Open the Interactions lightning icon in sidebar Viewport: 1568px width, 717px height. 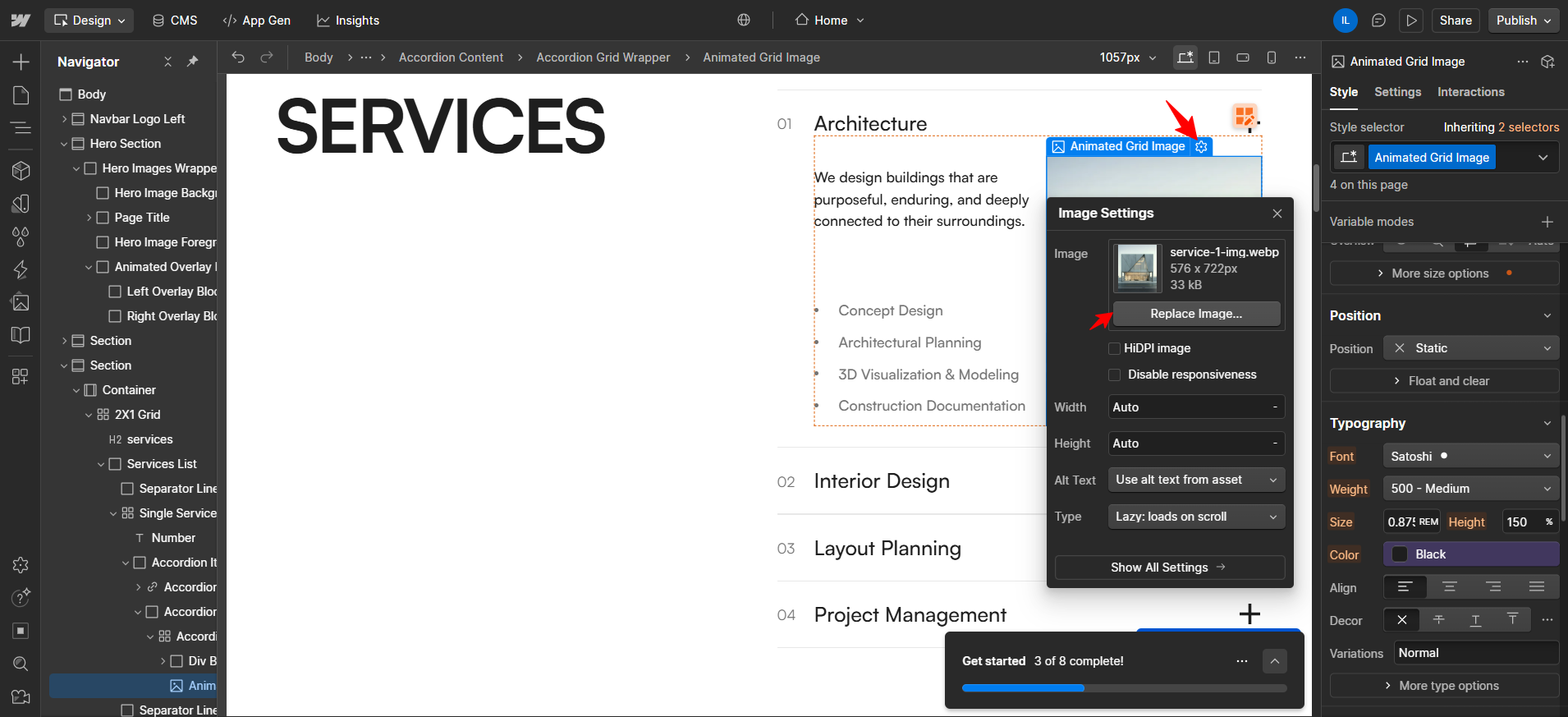click(x=21, y=269)
